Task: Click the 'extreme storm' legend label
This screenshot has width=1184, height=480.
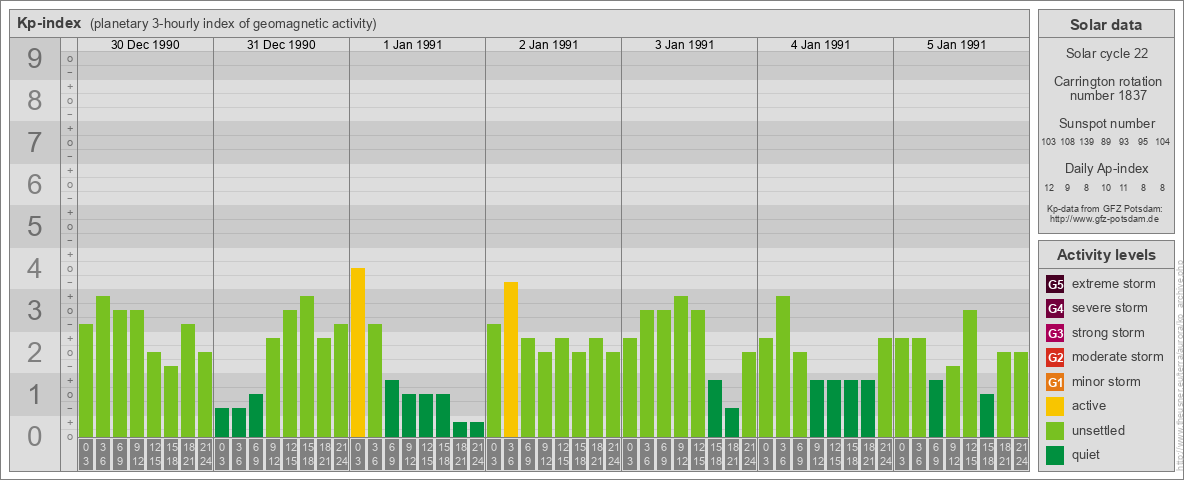Action: point(1114,285)
